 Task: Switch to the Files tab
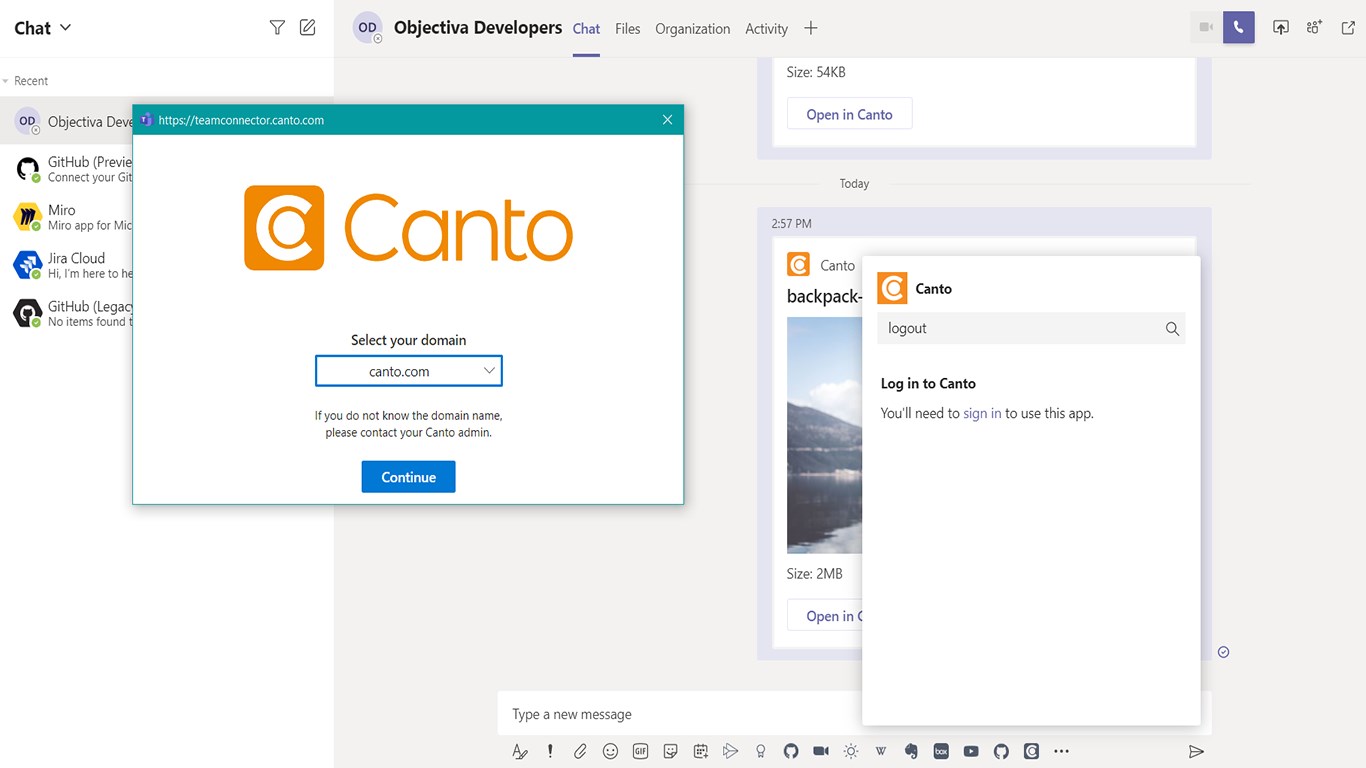[x=628, y=29]
